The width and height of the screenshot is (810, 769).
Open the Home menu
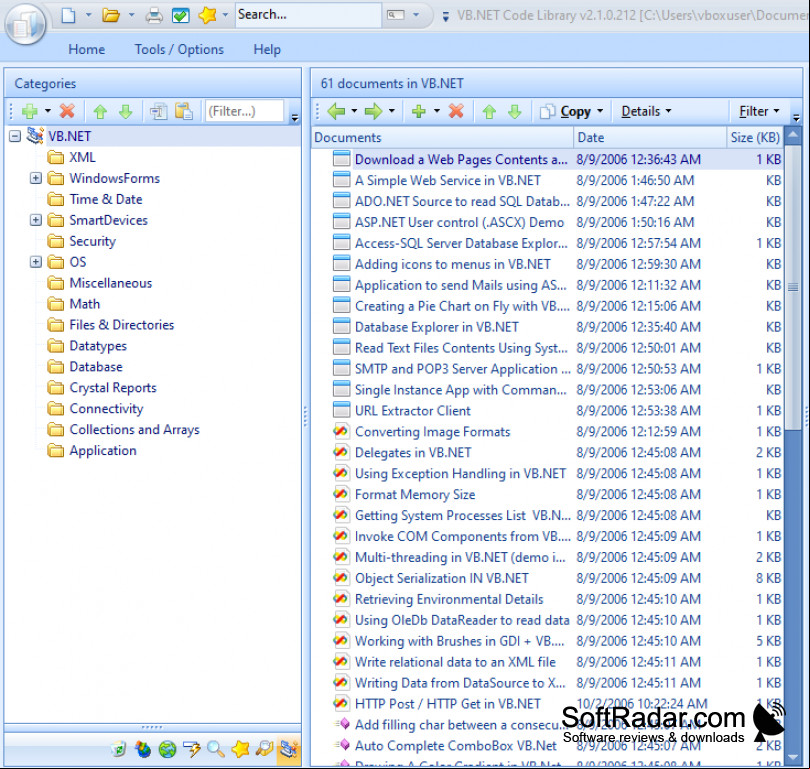click(x=86, y=50)
